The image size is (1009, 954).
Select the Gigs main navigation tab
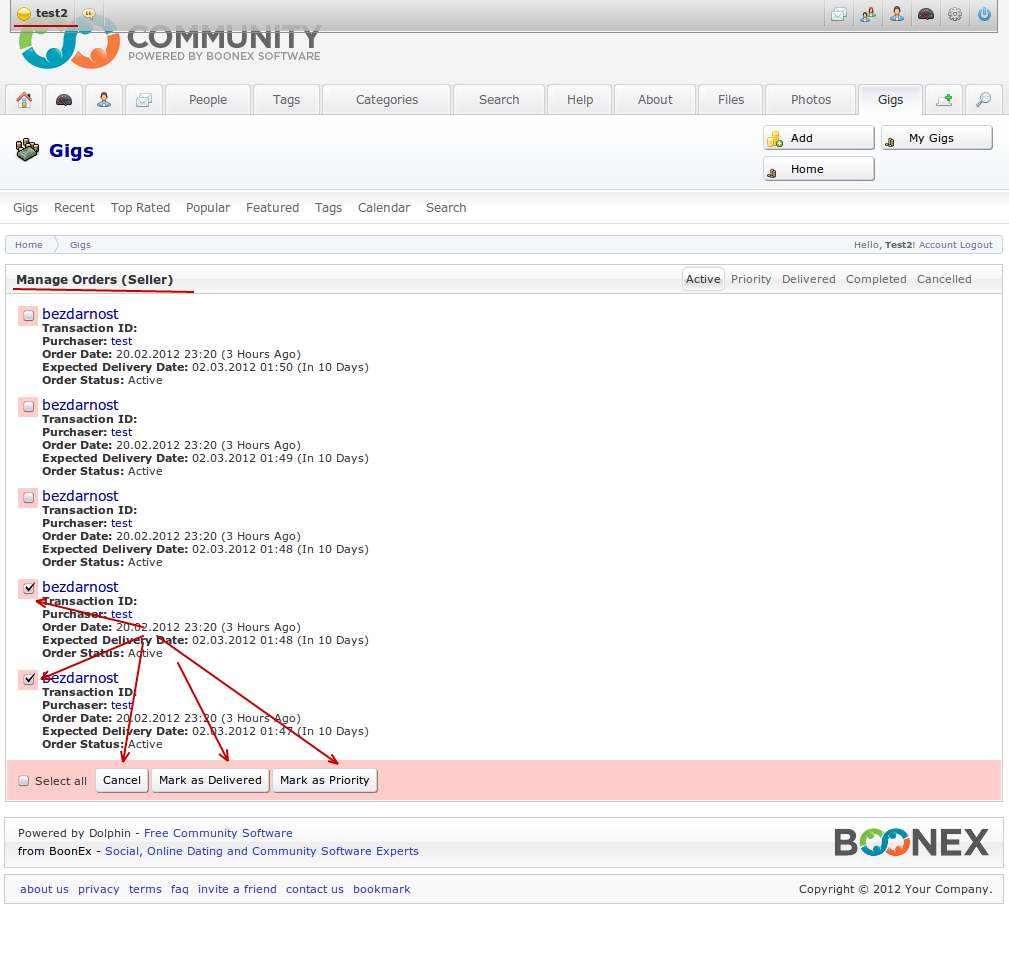coord(891,100)
